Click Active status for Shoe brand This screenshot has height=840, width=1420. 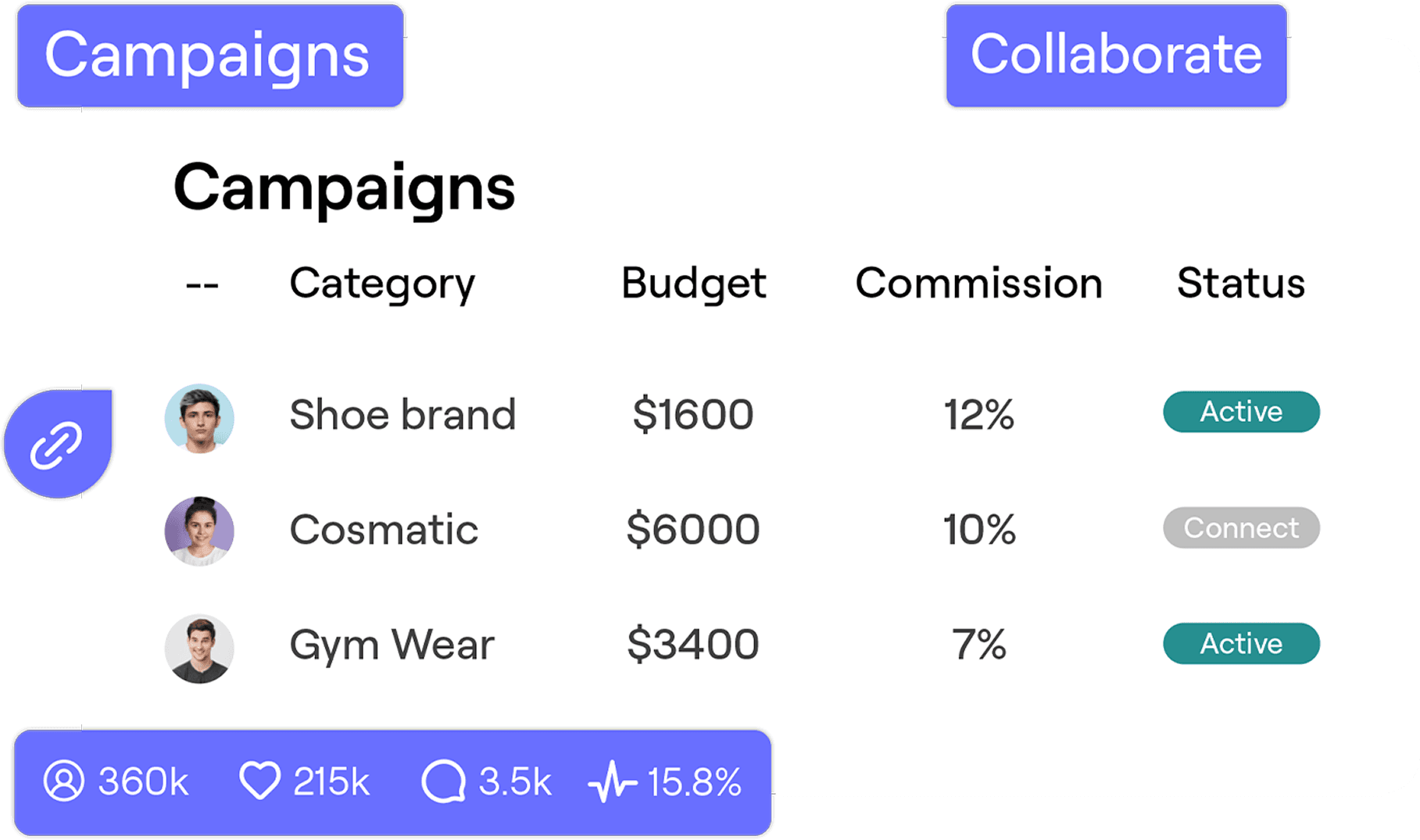click(x=1241, y=412)
